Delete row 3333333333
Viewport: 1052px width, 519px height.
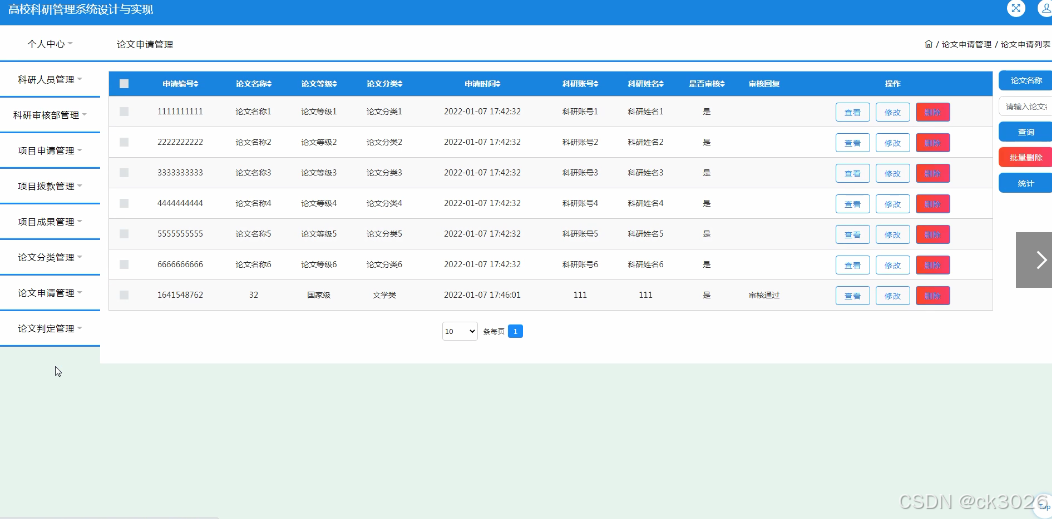933,173
